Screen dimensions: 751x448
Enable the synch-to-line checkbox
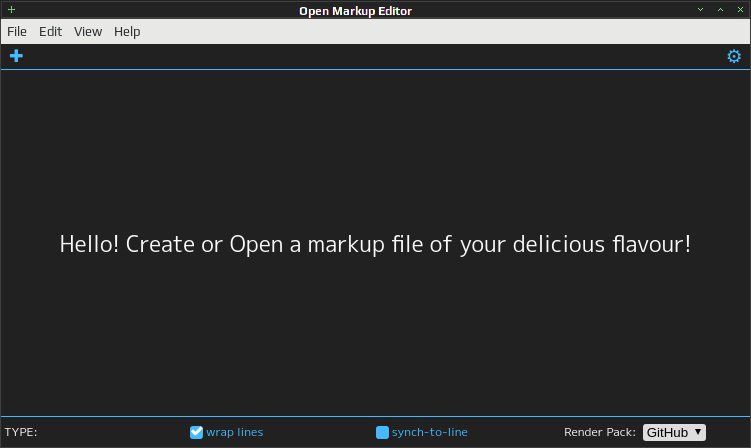(x=382, y=432)
